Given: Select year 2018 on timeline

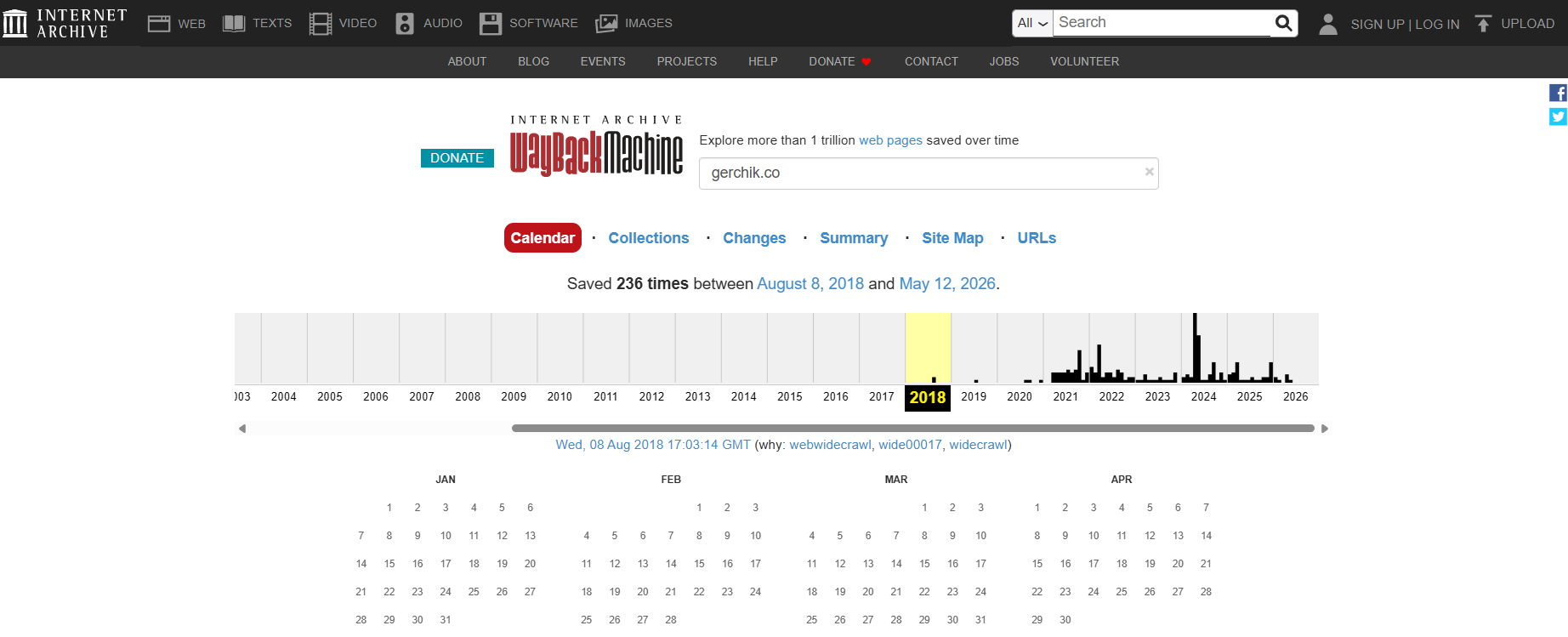Looking at the screenshot, I should pos(928,397).
